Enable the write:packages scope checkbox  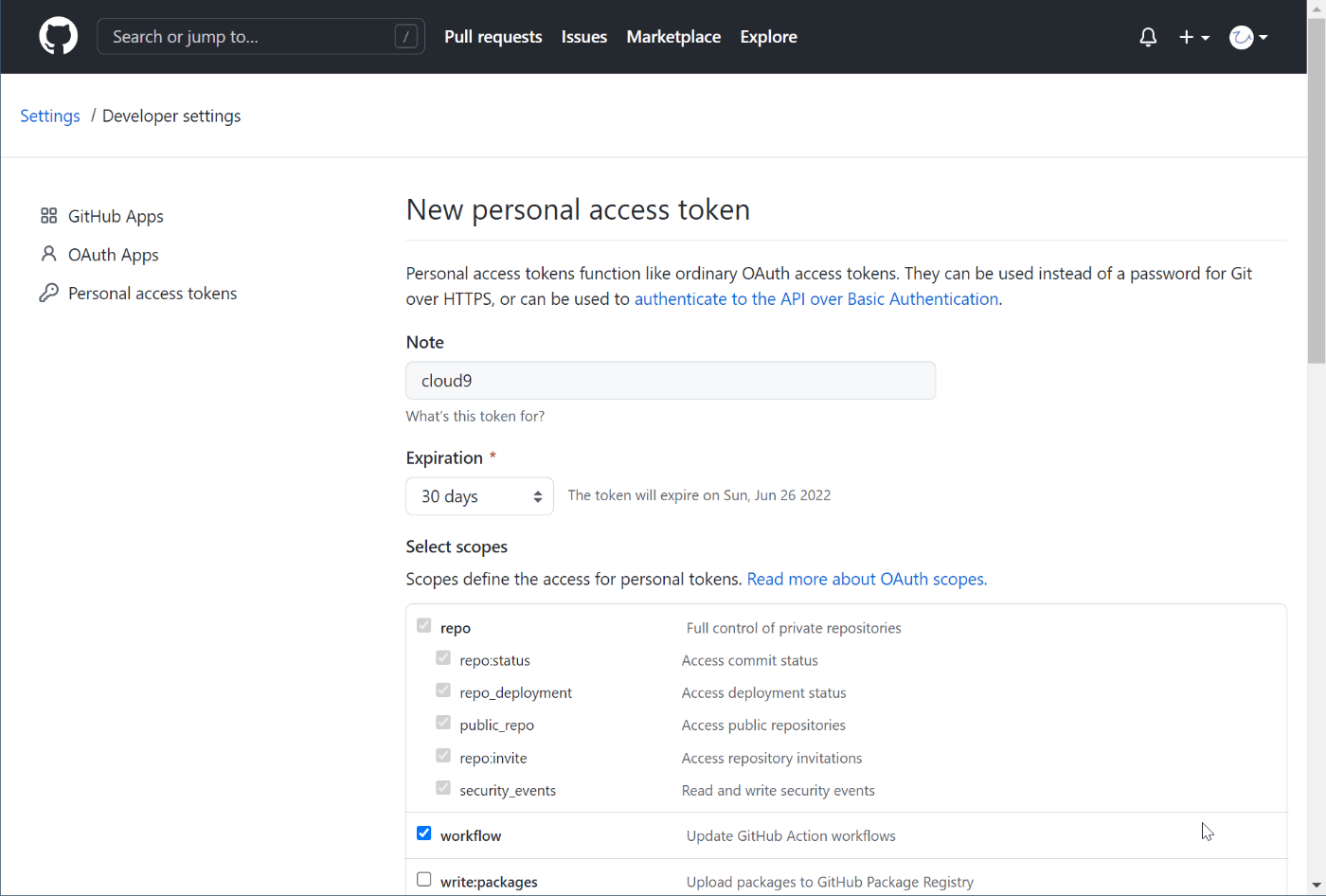click(423, 879)
